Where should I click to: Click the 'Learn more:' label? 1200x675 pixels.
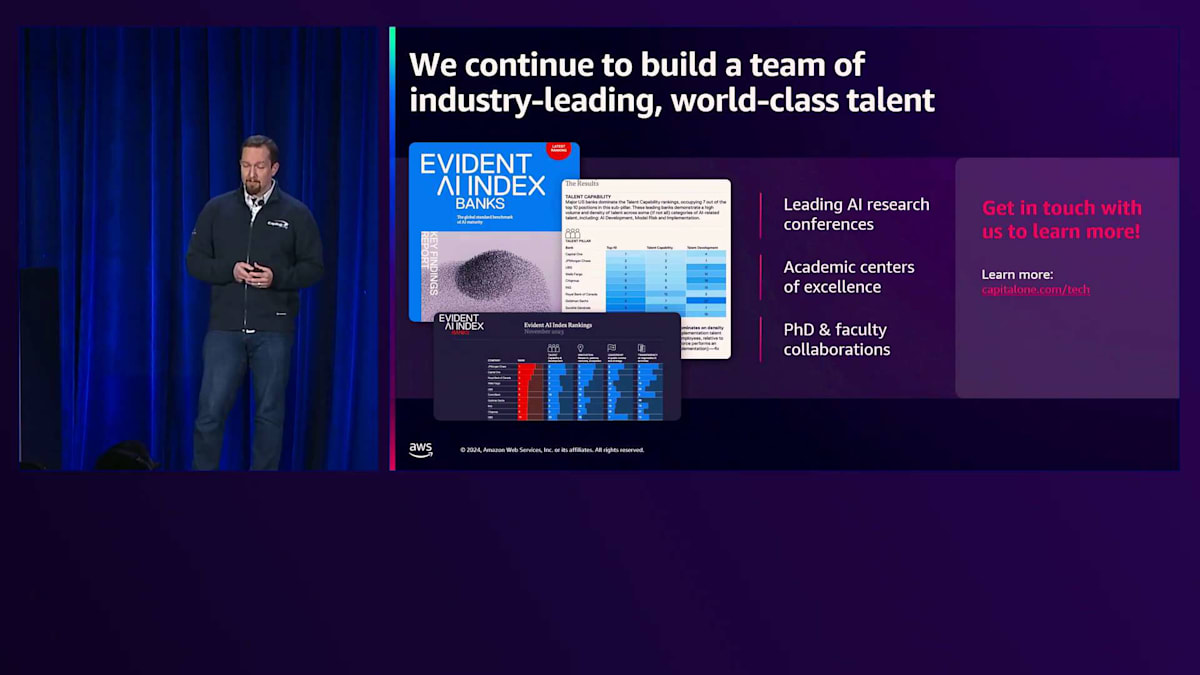pos(1017,274)
